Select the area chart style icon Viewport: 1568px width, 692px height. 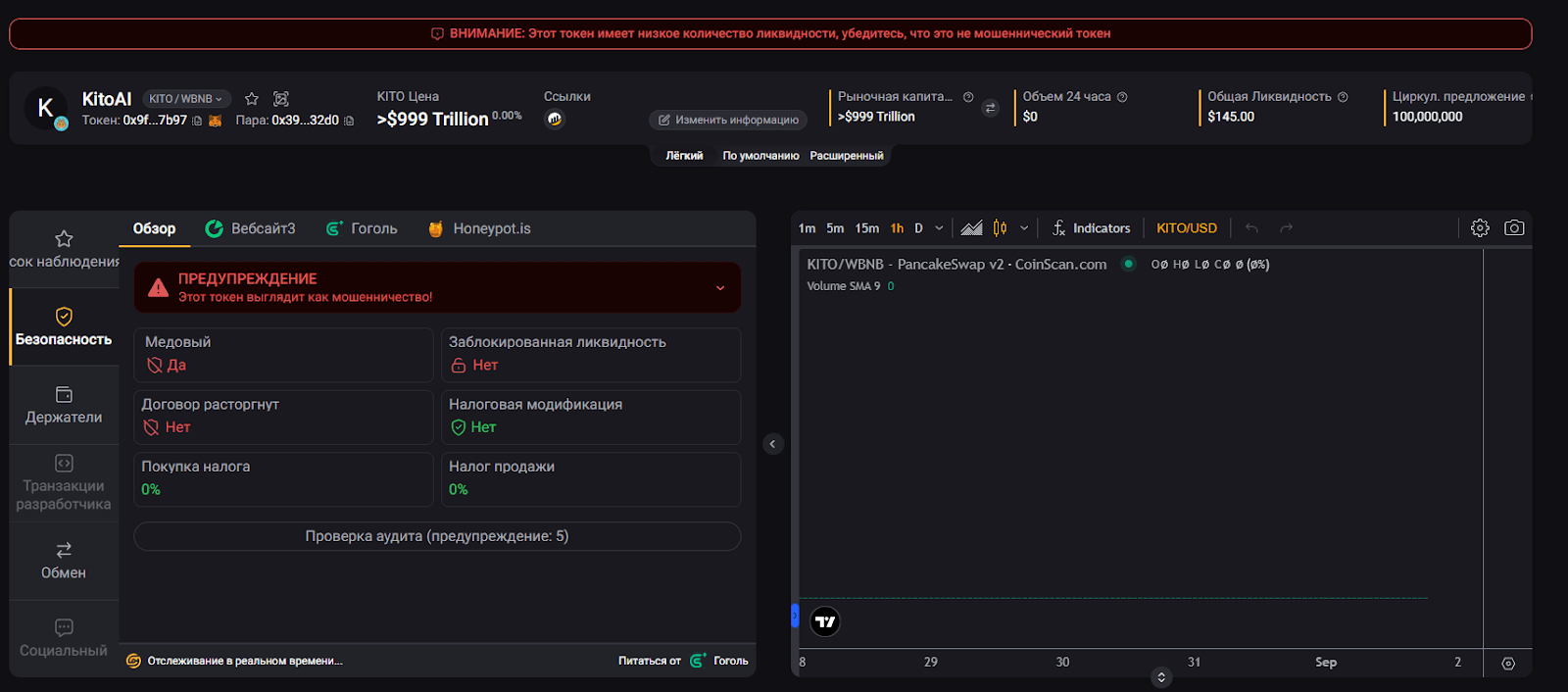point(971,228)
